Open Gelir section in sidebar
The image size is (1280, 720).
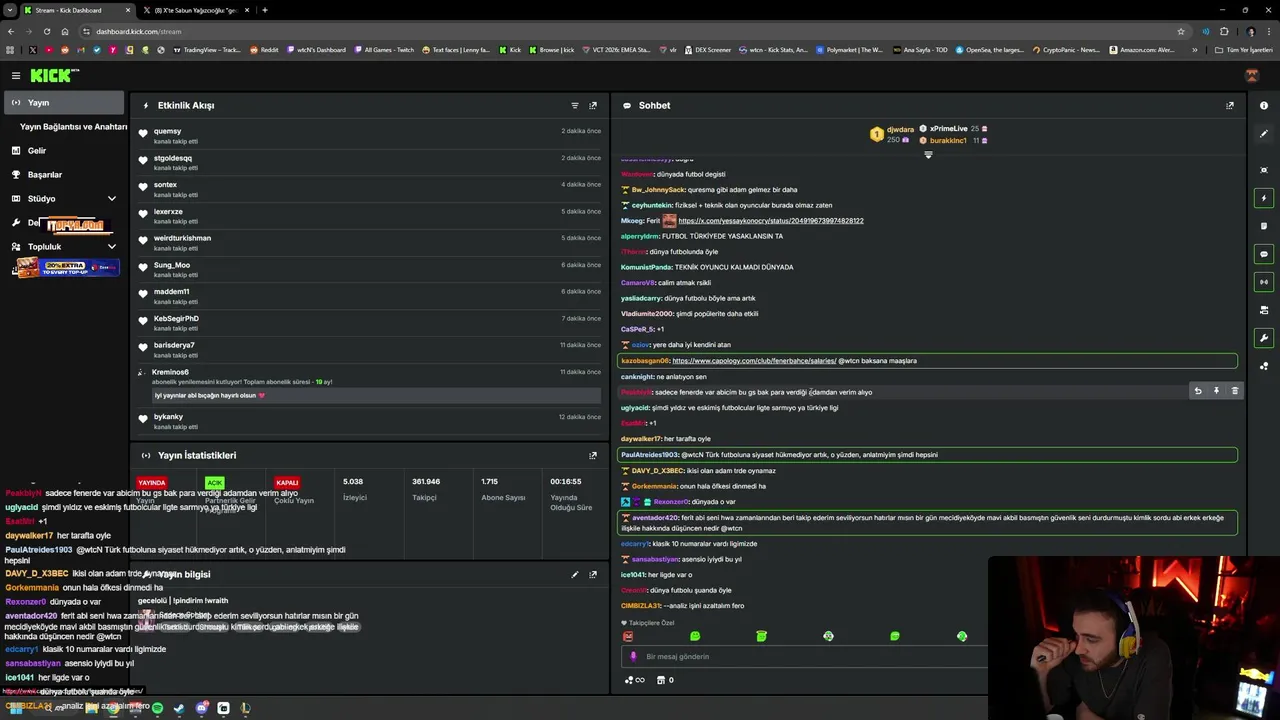(63, 151)
